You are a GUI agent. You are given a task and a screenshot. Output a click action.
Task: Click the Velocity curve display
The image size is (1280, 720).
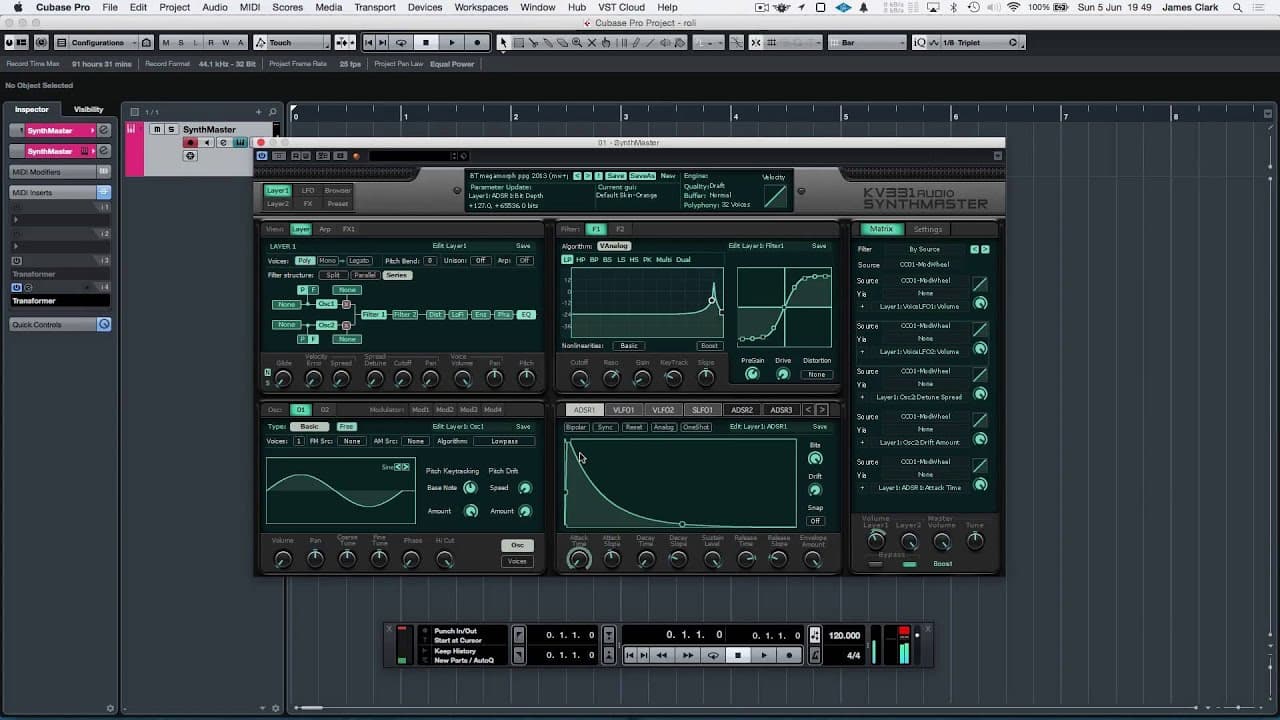[775, 196]
